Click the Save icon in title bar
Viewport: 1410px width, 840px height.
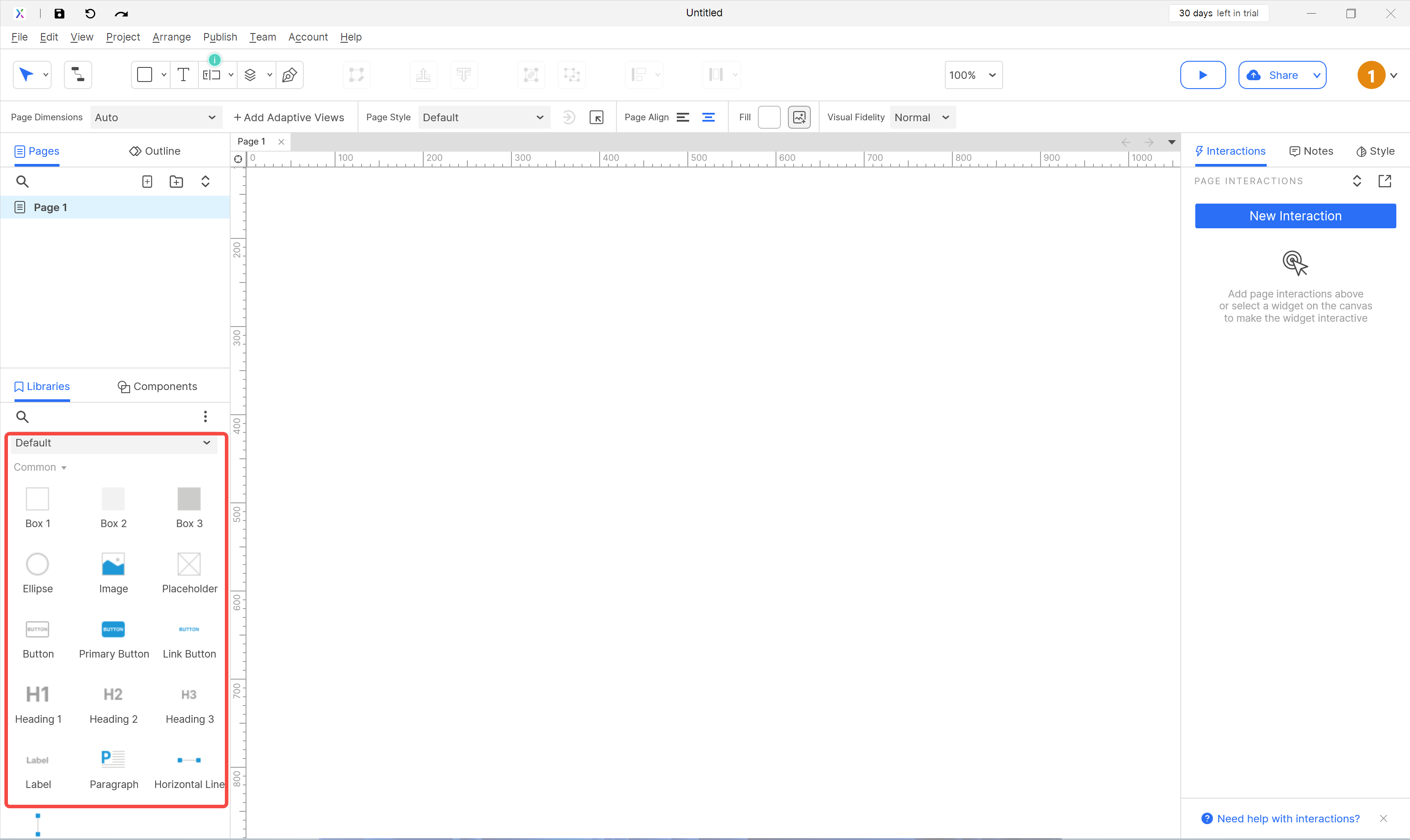point(60,13)
